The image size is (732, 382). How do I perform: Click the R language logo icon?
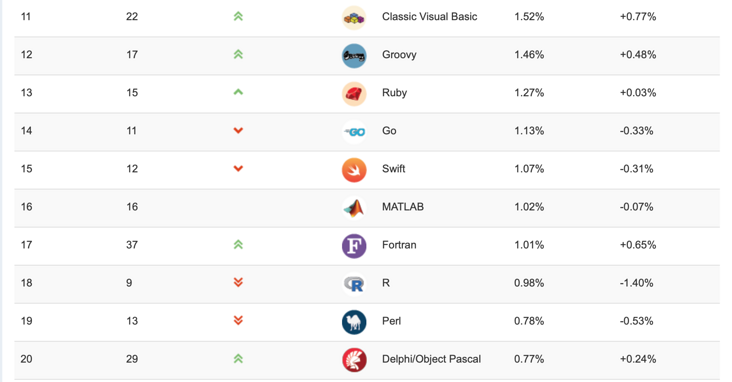click(354, 284)
